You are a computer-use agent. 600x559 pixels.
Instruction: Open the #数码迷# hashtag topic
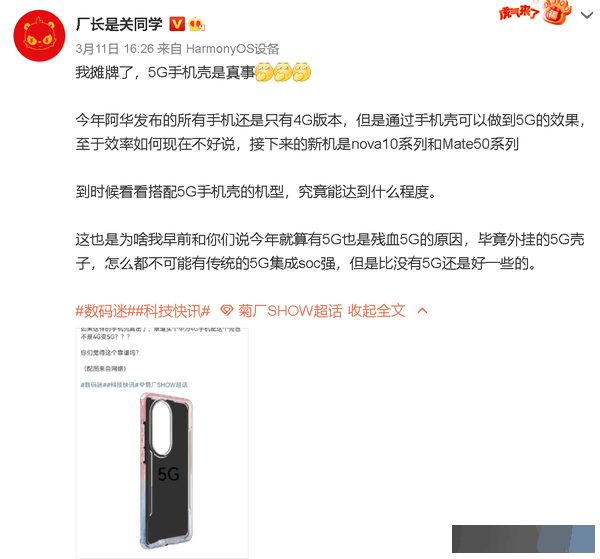coord(101,310)
